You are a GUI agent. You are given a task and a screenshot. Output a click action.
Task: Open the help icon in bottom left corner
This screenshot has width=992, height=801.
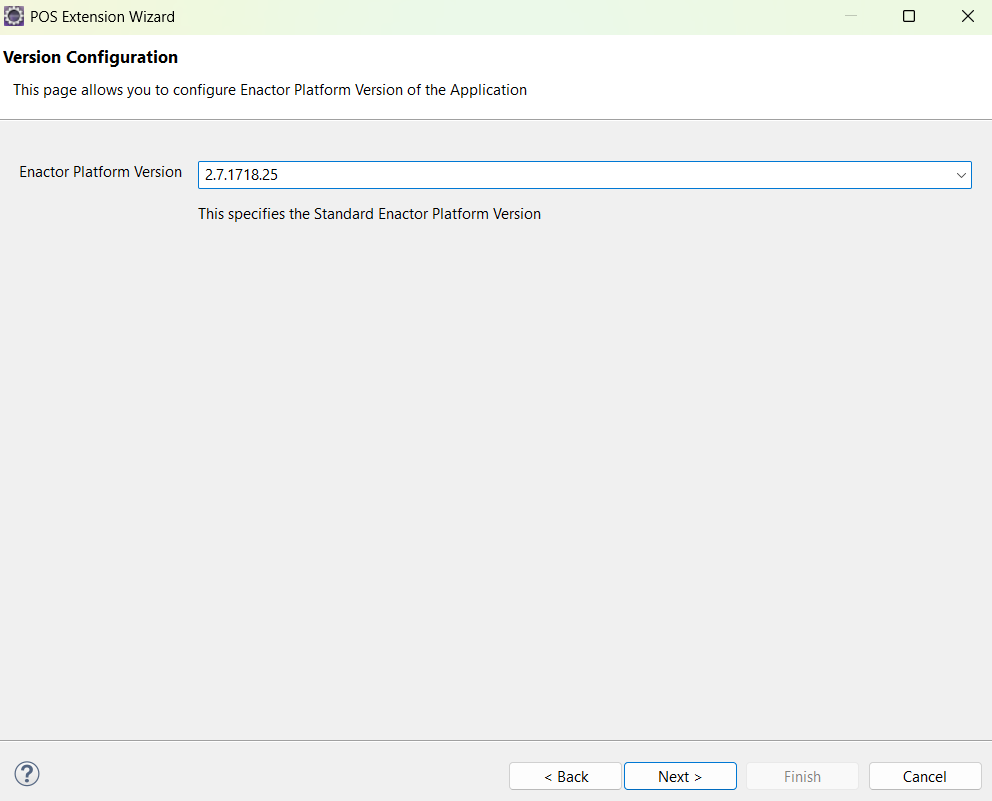point(26,774)
